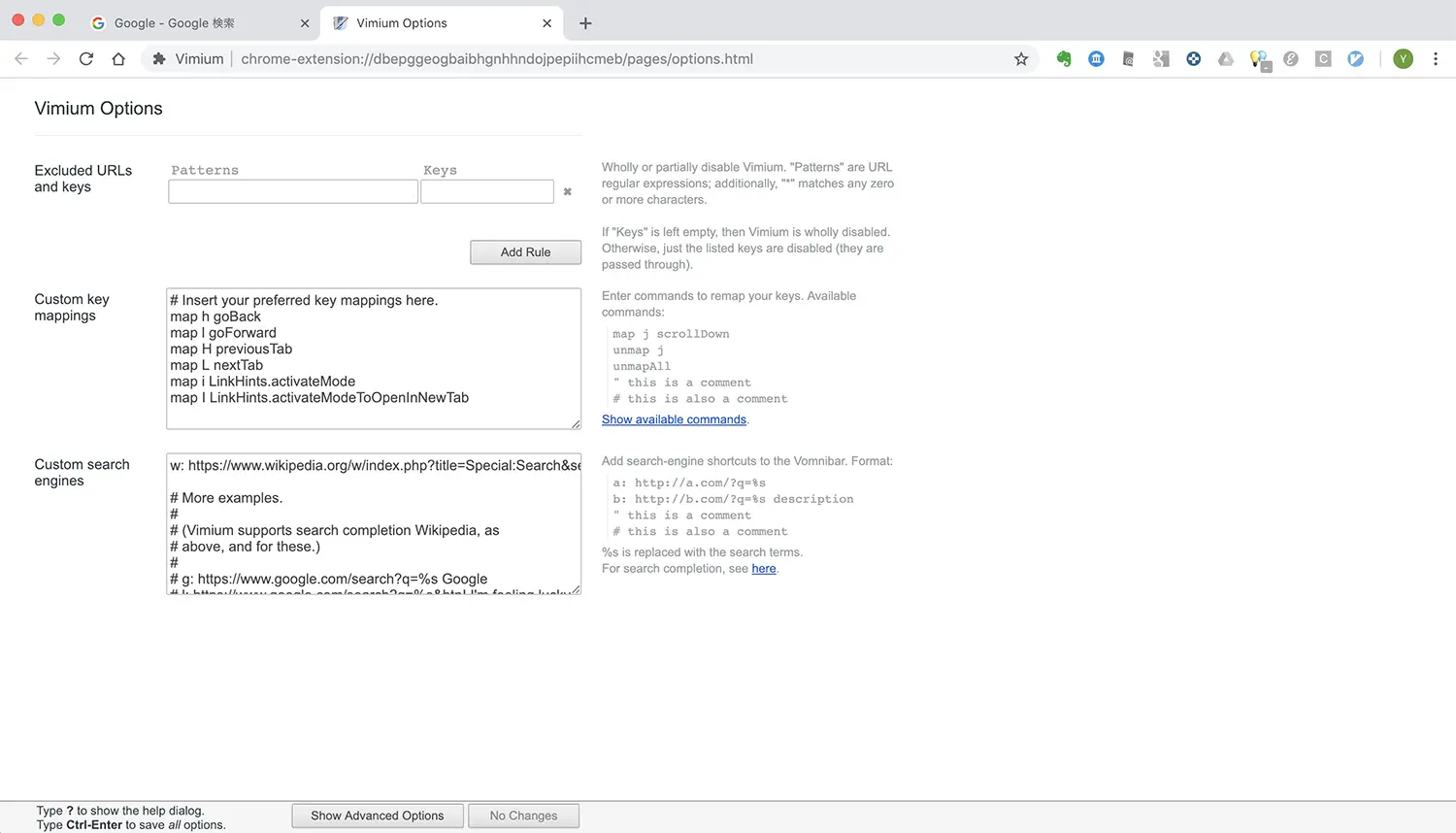Focus the Patterns input field
Viewport: 1456px width, 833px height.
click(x=293, y=191)
